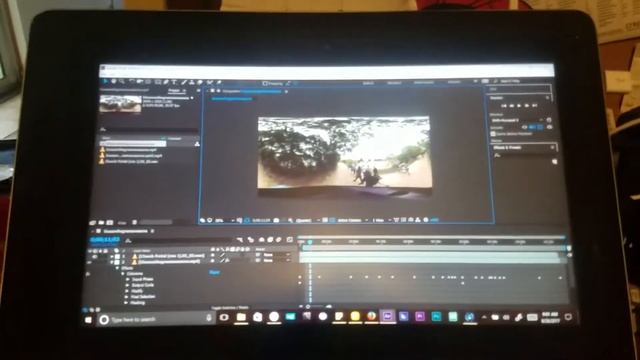This screenshot has height=360, width=640.
Task: Jump to last frame in Preview panel
Action: [535, 106]
